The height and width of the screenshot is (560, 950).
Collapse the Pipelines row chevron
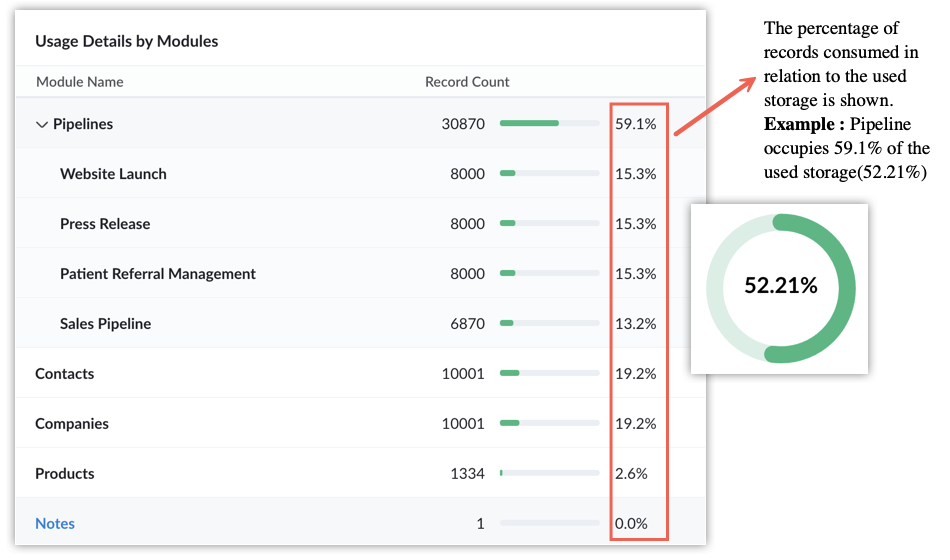[41, 124]
